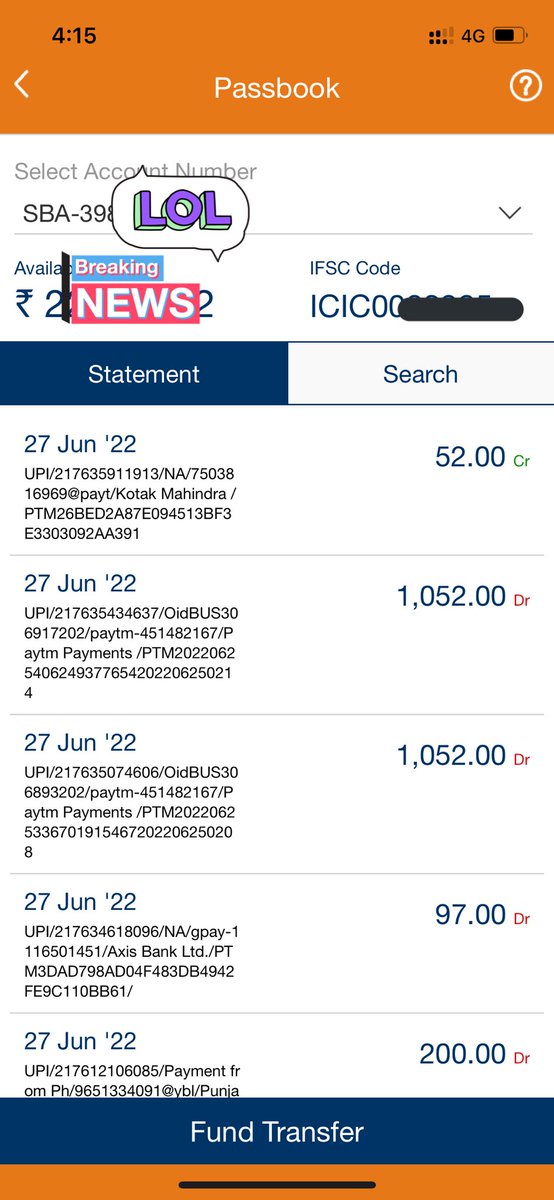Image resolution: width=554 pixels, height=1200 pixels.
Task: Select the SBA-398 account field
Action: [x=272, y=213]
